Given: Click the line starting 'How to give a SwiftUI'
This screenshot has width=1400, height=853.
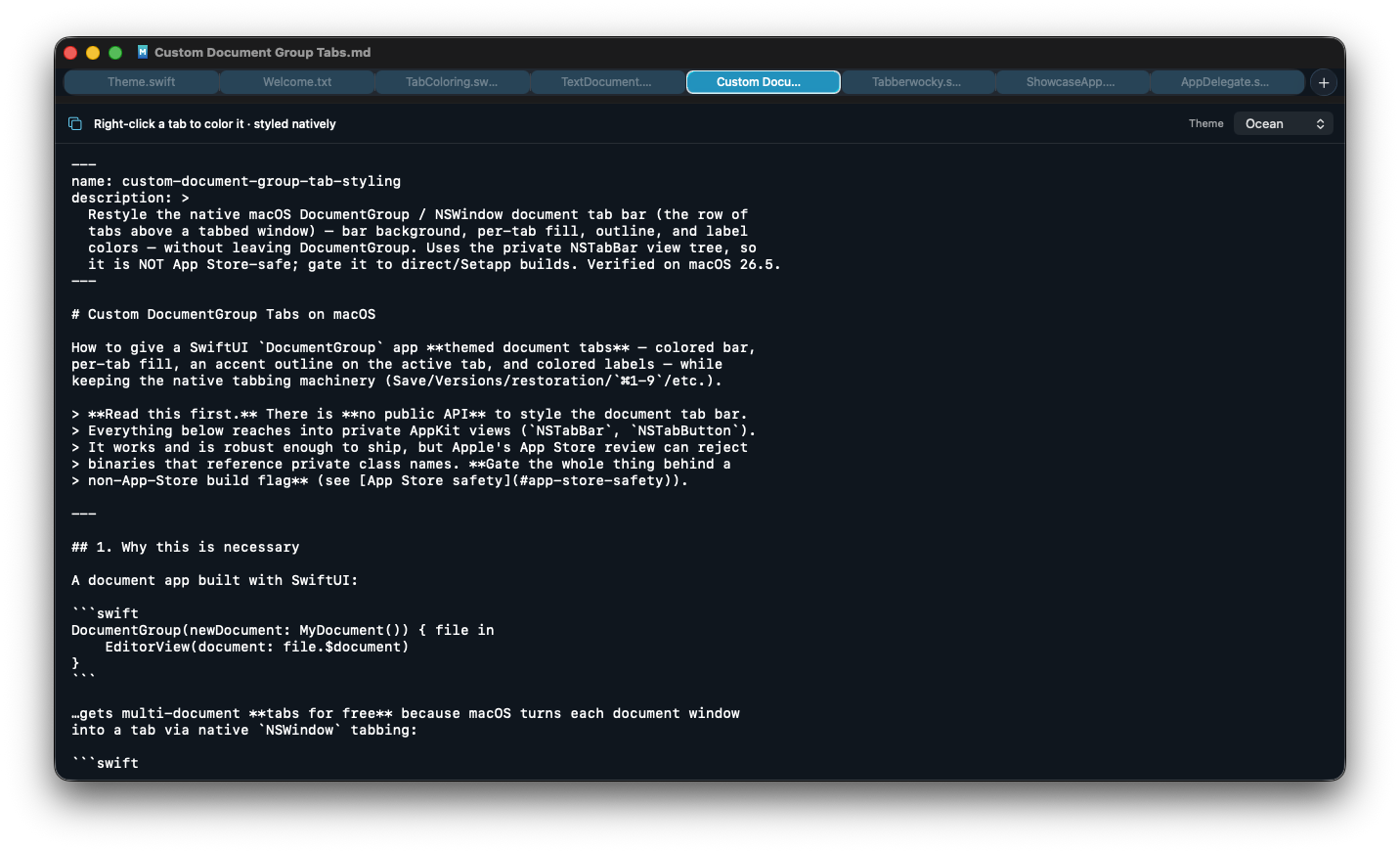Looking at the screenshot, I should click(414, 347).
